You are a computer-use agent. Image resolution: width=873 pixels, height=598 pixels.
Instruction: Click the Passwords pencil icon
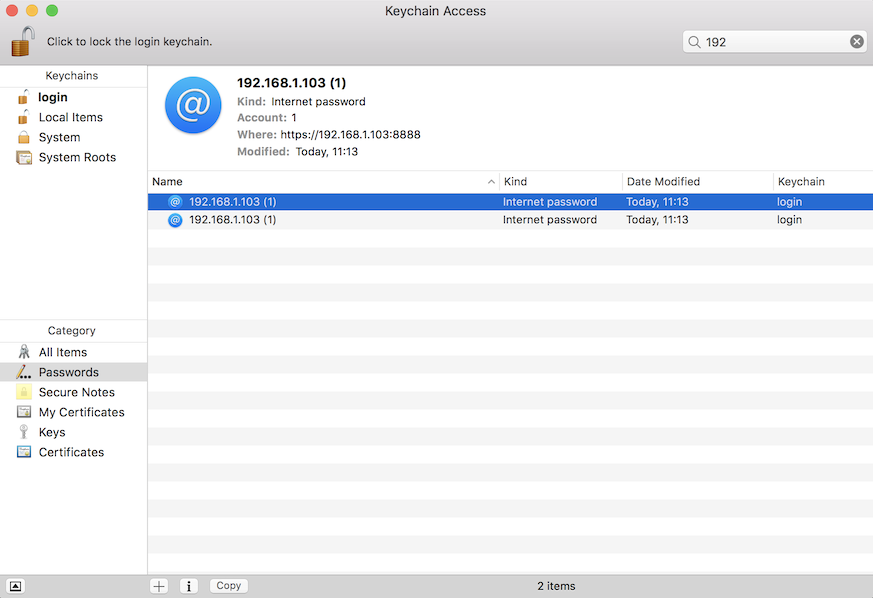(23, 372)
